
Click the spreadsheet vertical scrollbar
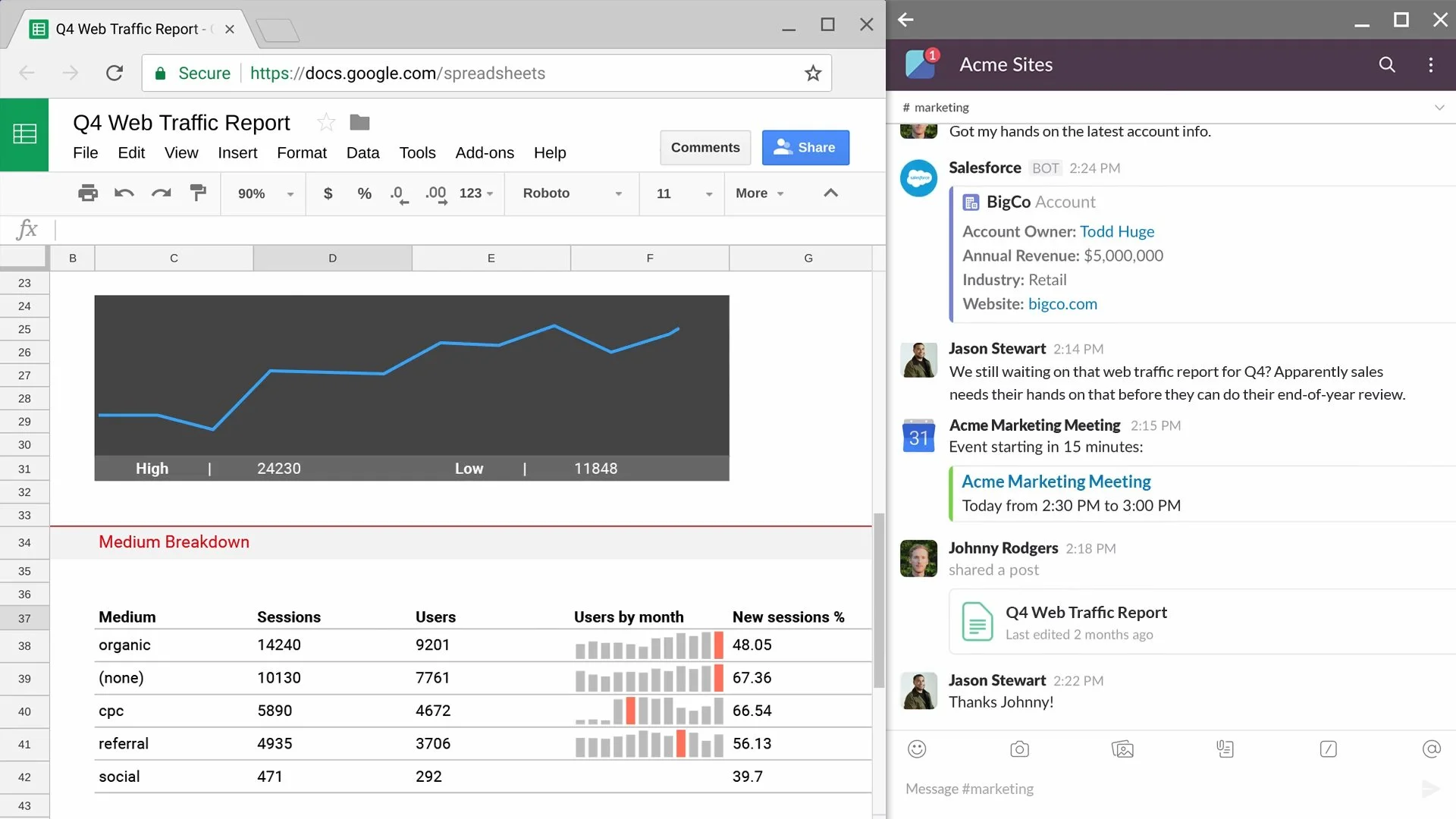[x=879, y=599]
